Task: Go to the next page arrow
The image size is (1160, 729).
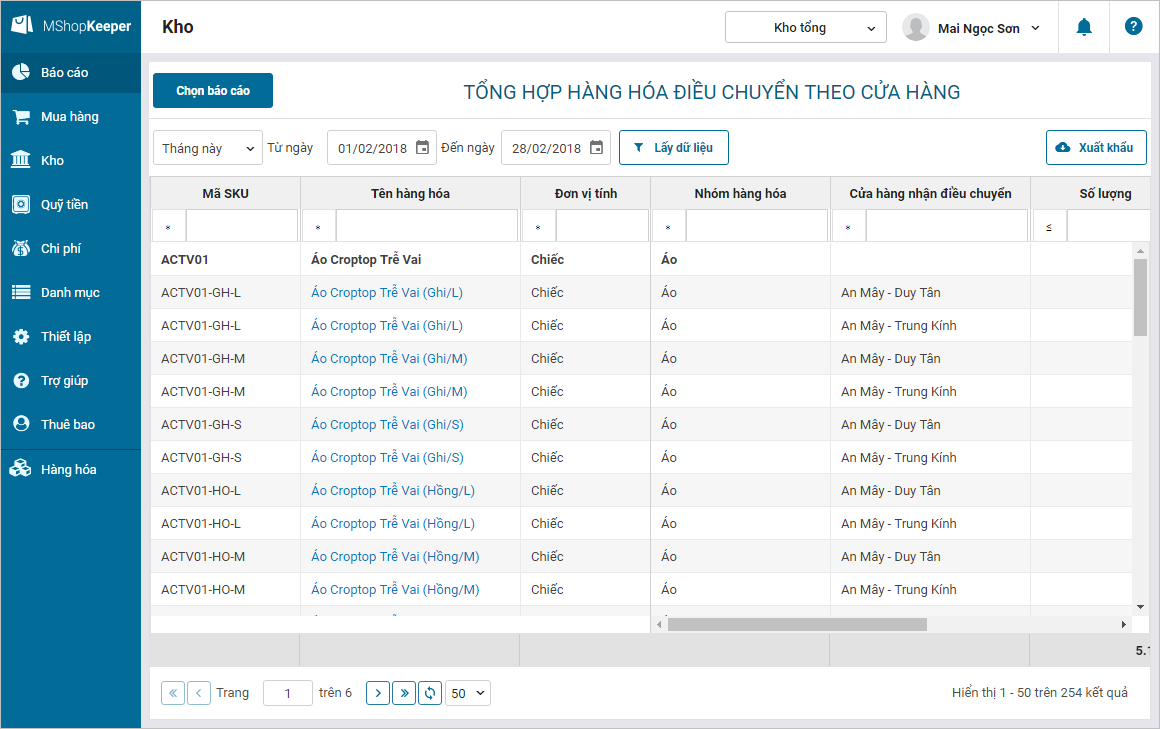Action: coord(378,693)
